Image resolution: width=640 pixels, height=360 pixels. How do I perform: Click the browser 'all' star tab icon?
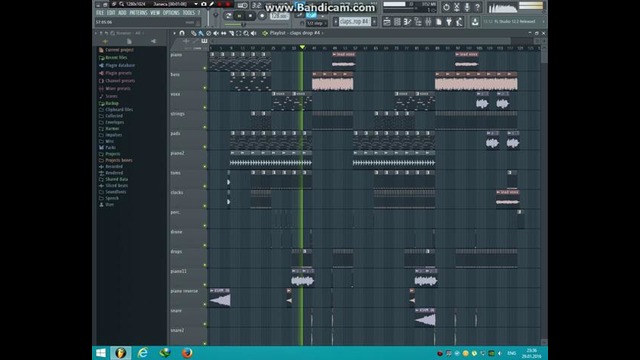point(105,41)
